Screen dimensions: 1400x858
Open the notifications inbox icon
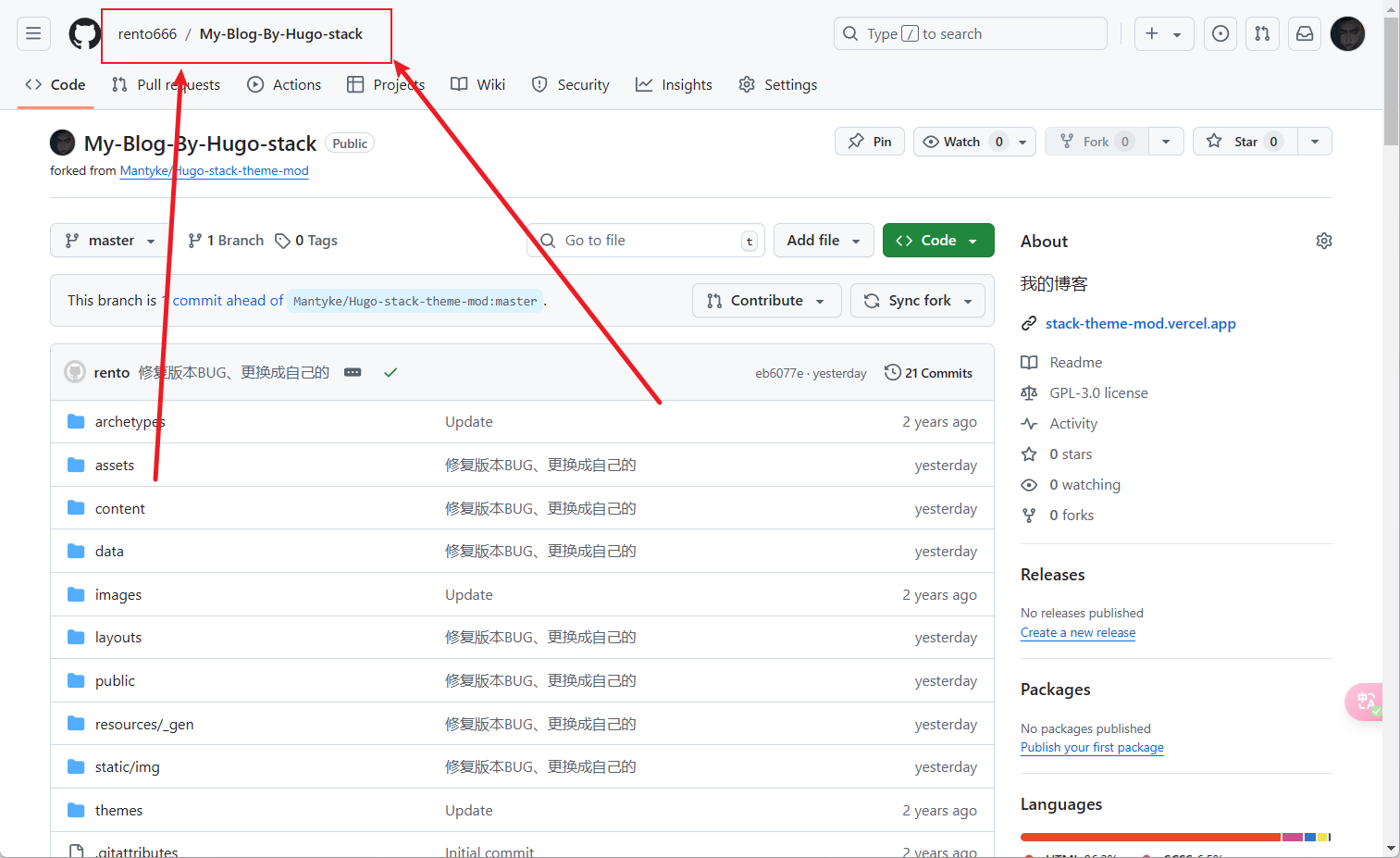point(1305,34)
